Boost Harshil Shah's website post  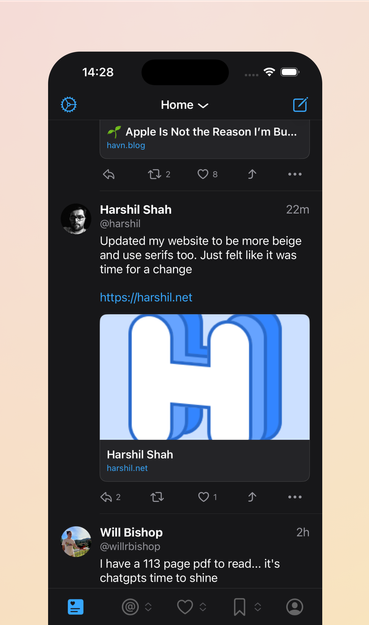pyautogui.click(x=157, y=497)
